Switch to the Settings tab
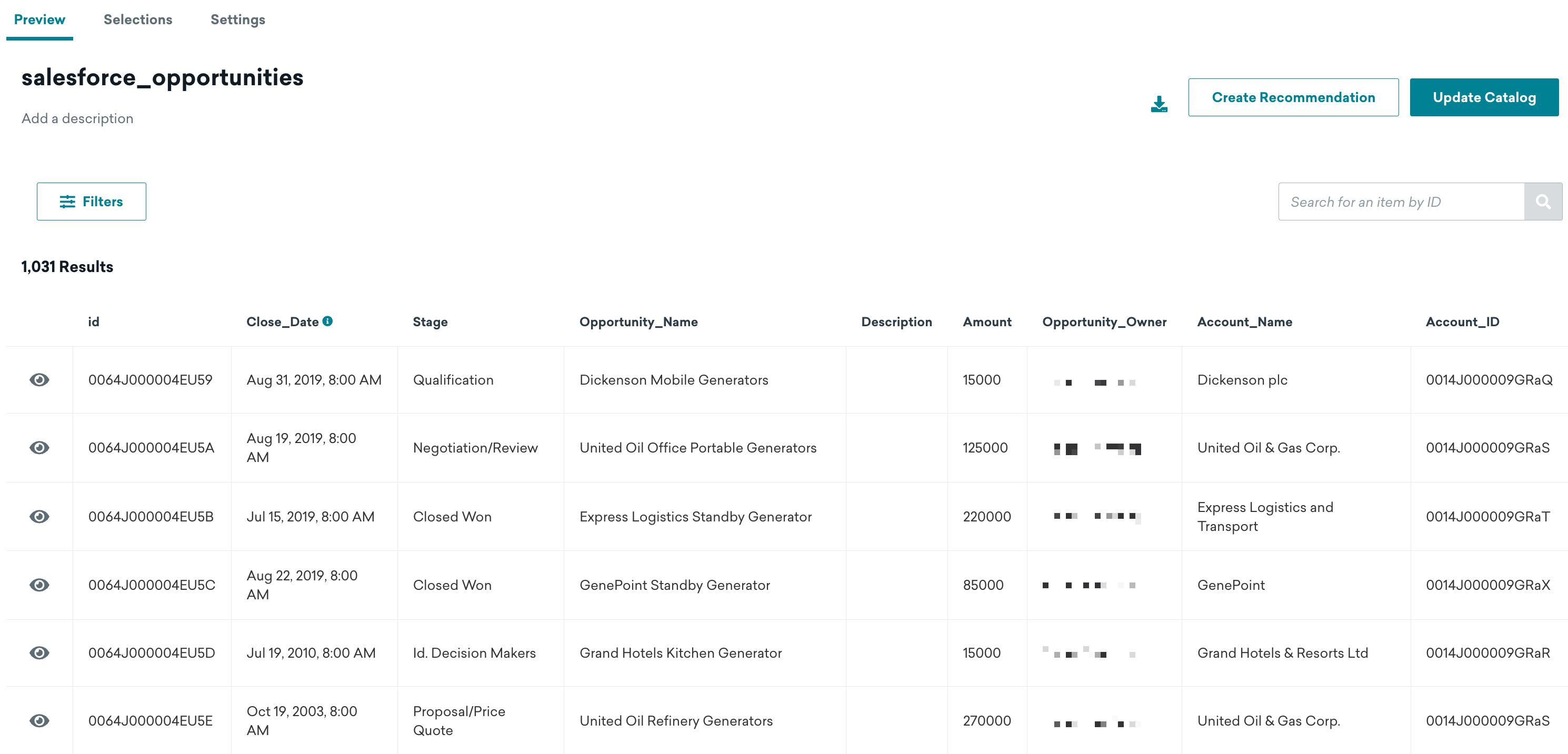 [237, 20]
